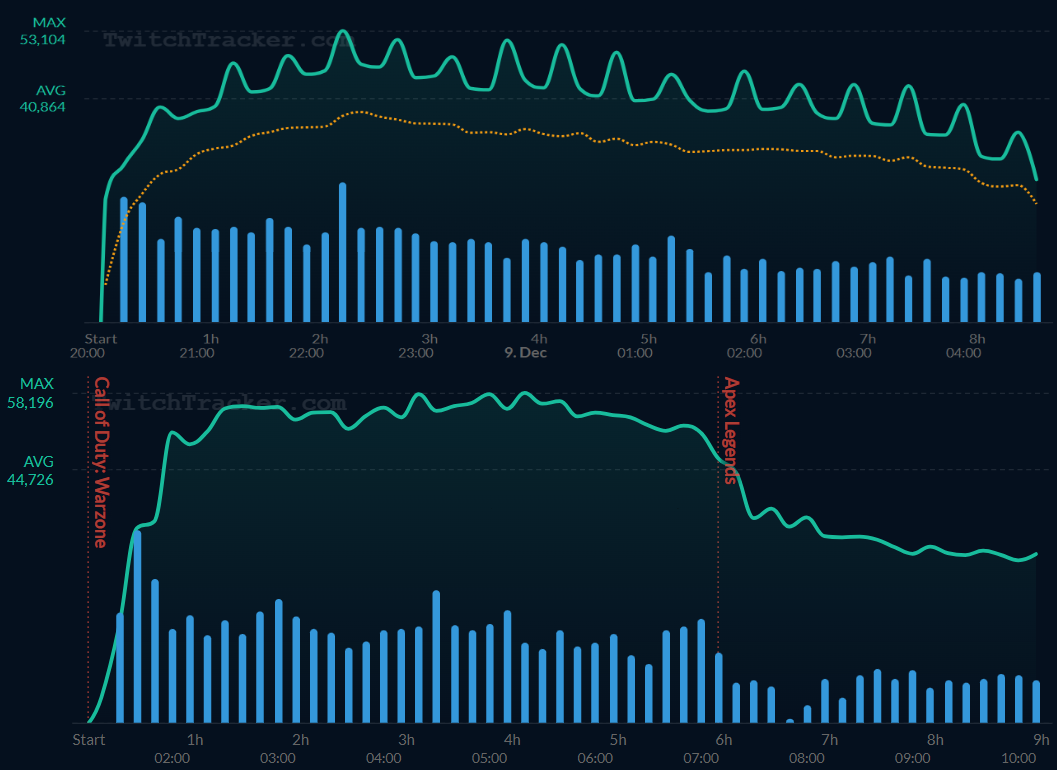
Task: Click the 06:00 time label on bottom chart
Action: tap(596, 759)
